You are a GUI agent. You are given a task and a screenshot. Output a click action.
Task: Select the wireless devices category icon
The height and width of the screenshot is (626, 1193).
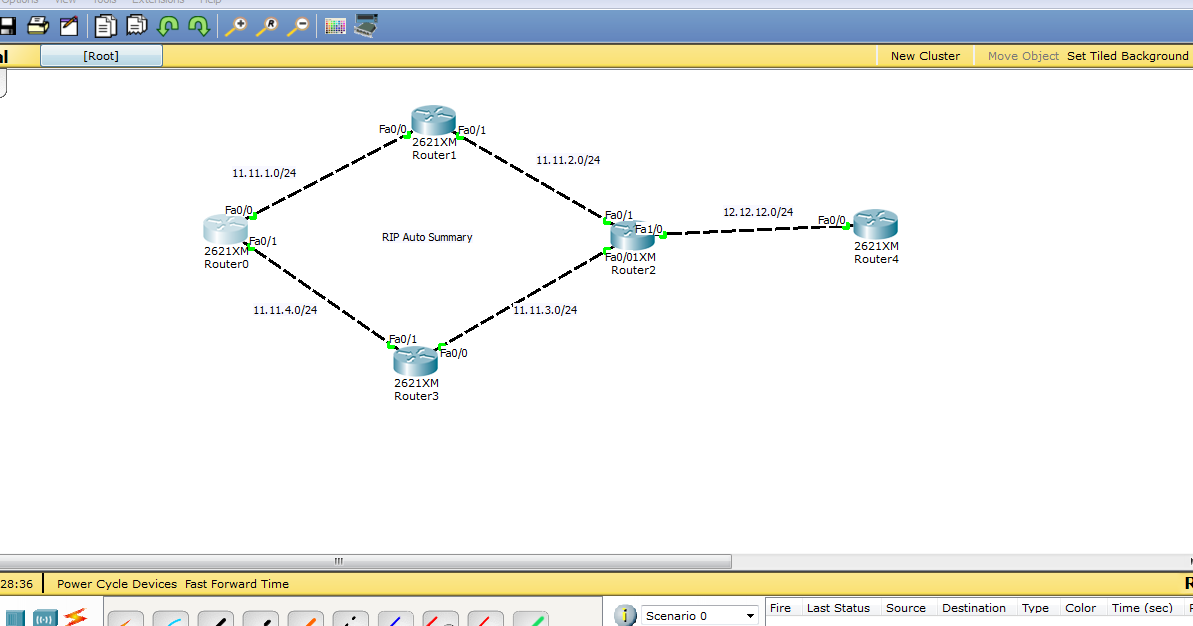tap(44, 617)
